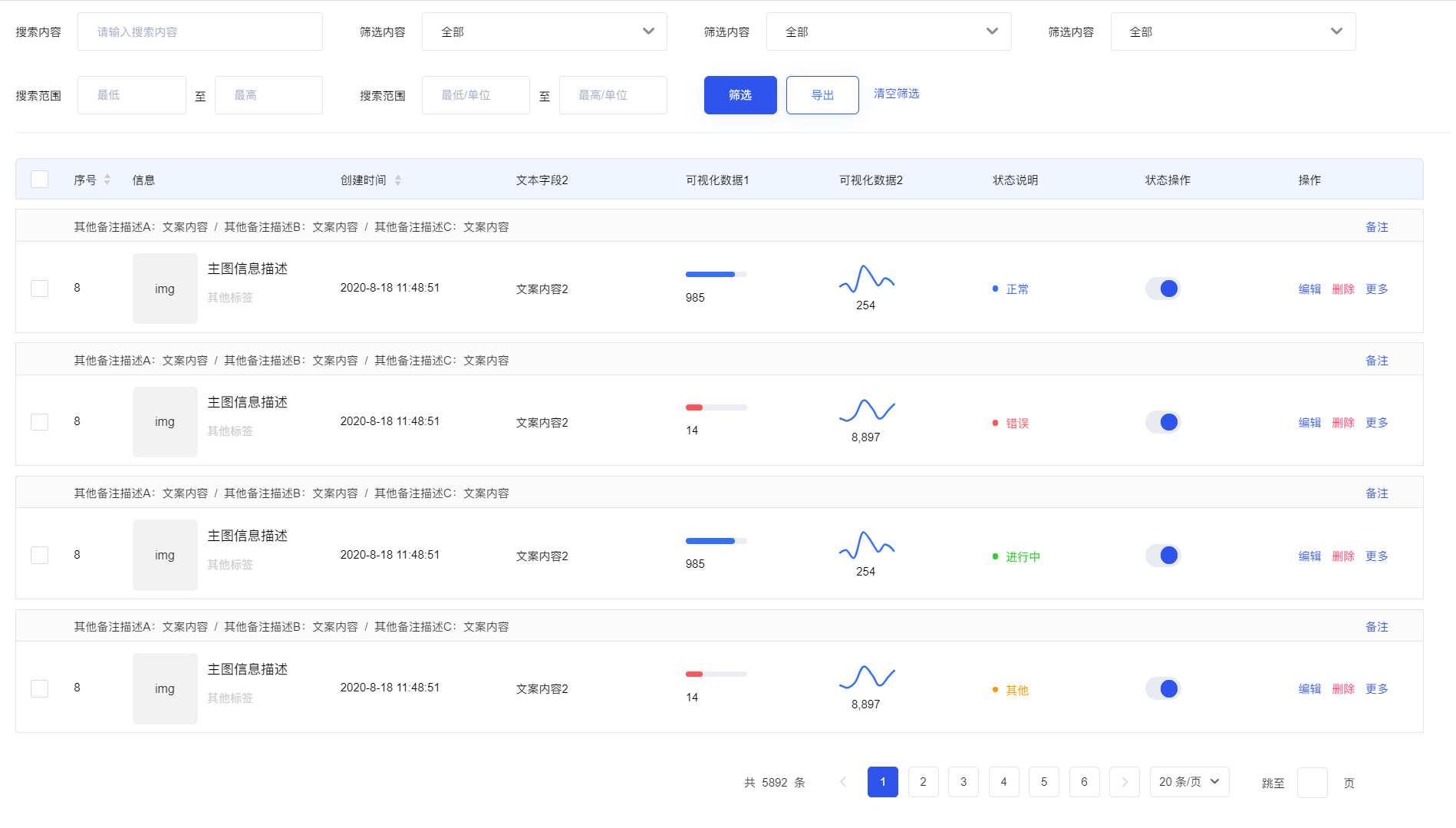Select page 5 in pagination
This screenshot has width=1456, height=828.
tap(1044, 782)
